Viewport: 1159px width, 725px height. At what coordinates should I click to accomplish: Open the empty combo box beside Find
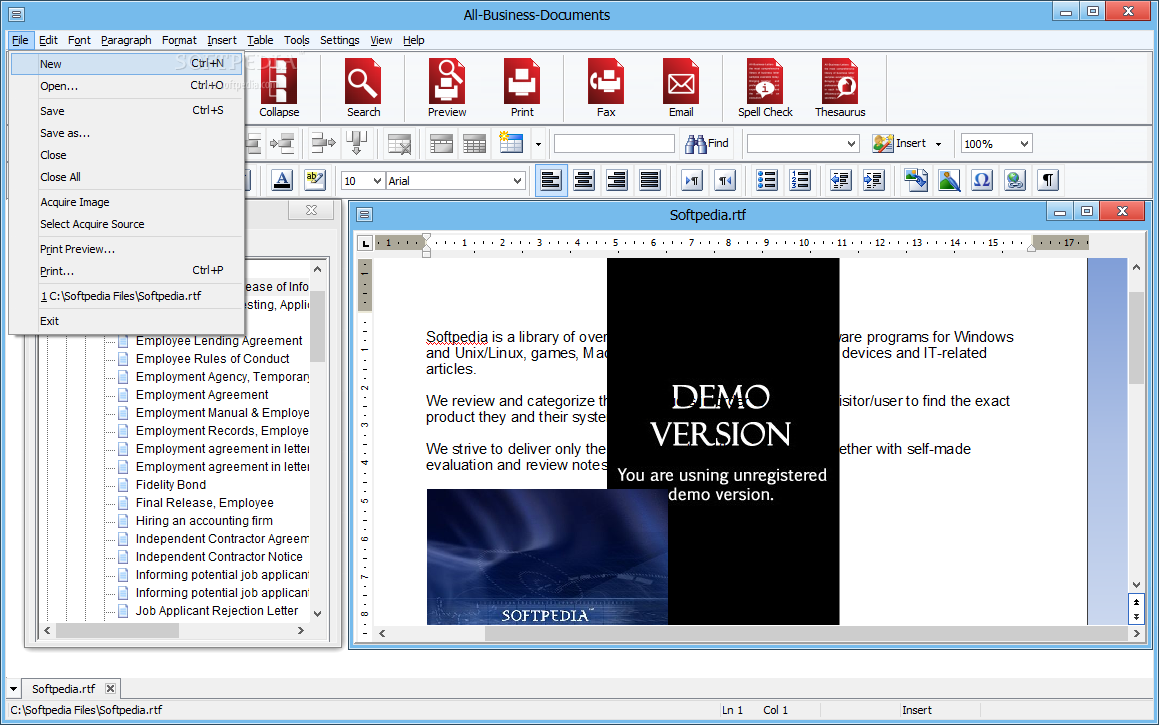click(803, 143)
